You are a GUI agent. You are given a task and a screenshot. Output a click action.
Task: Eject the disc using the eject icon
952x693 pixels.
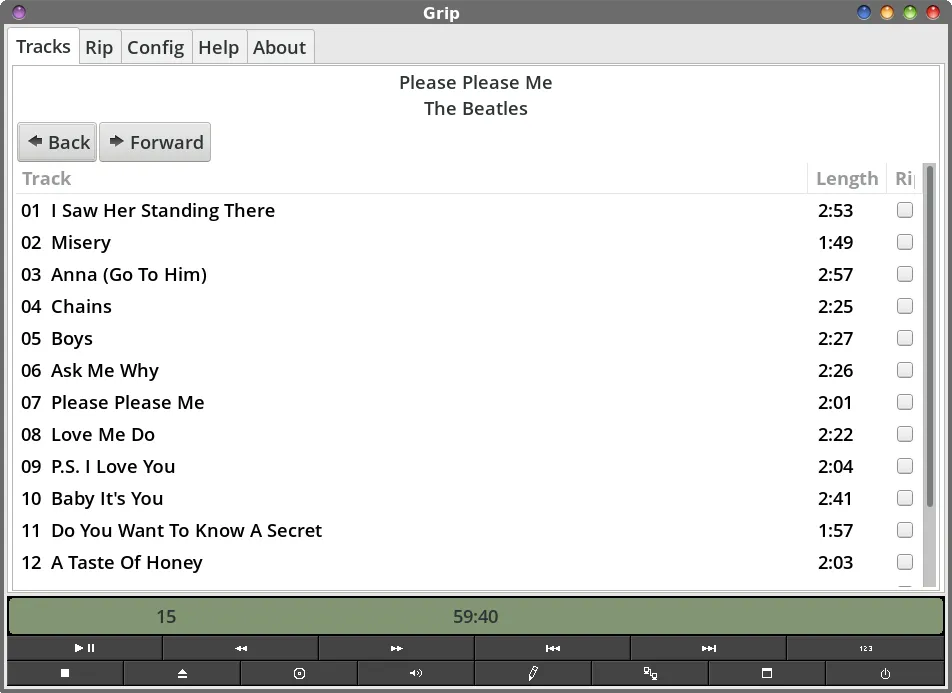tap(182, 673)
